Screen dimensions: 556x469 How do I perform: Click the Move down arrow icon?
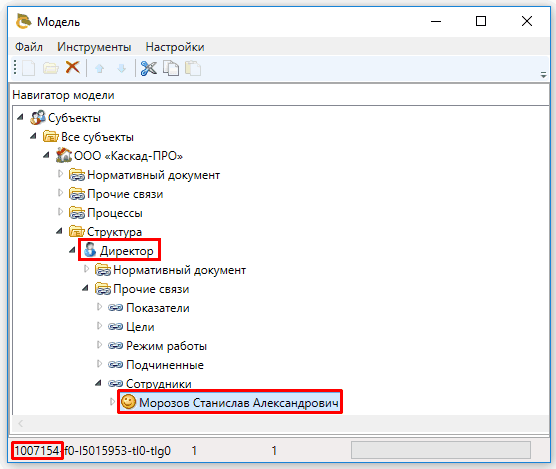pyautogui.click(x=122, y=68)
